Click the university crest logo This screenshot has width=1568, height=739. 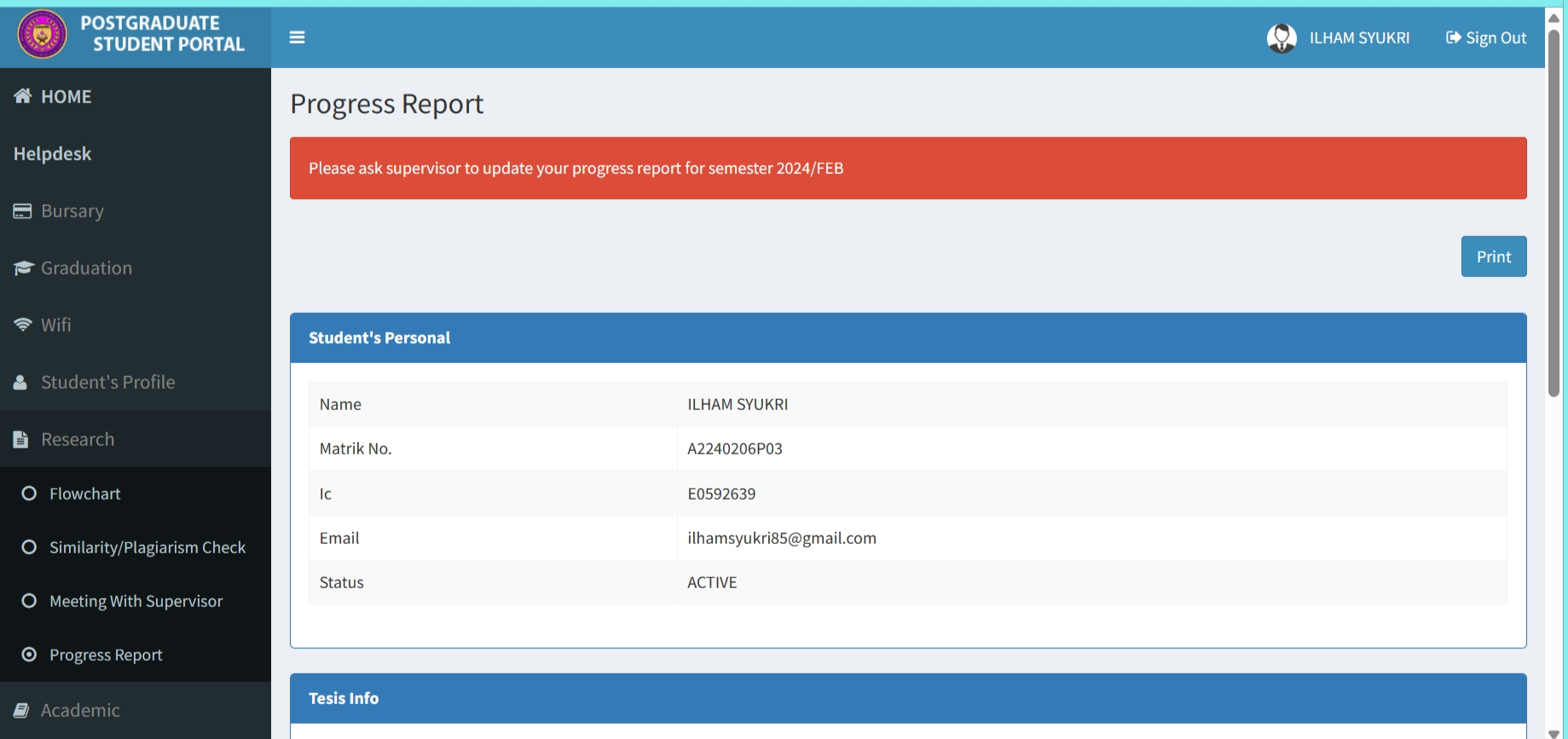coord(42,35)
